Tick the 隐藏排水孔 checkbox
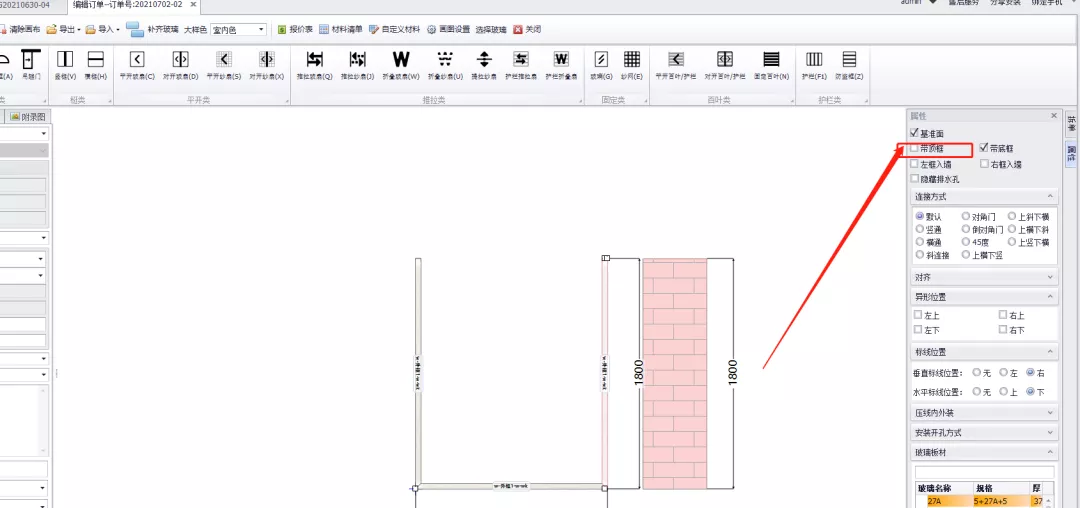This screenshot has width=1080, height=508. 915,178
